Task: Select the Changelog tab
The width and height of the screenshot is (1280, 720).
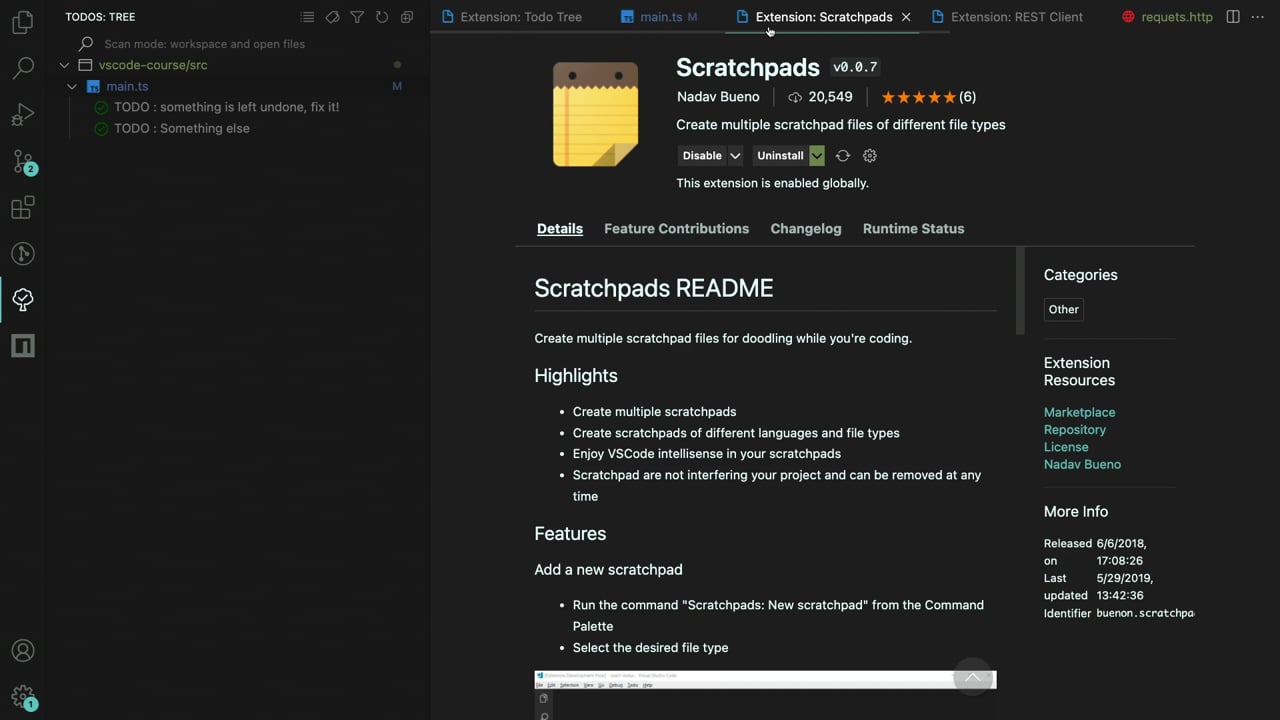Action: tap(806, 229)
